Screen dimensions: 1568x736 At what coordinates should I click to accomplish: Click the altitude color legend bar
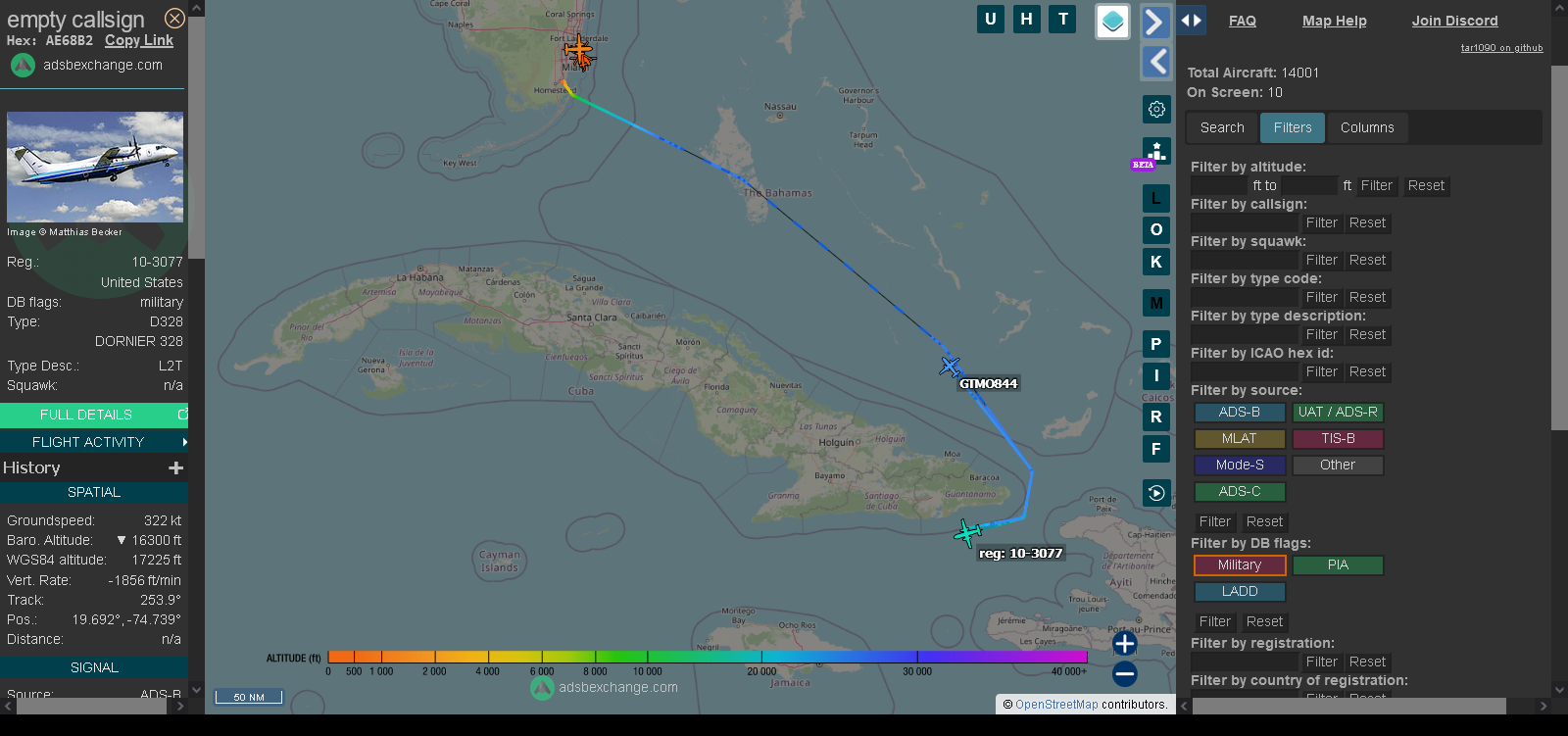click(708, 657)
